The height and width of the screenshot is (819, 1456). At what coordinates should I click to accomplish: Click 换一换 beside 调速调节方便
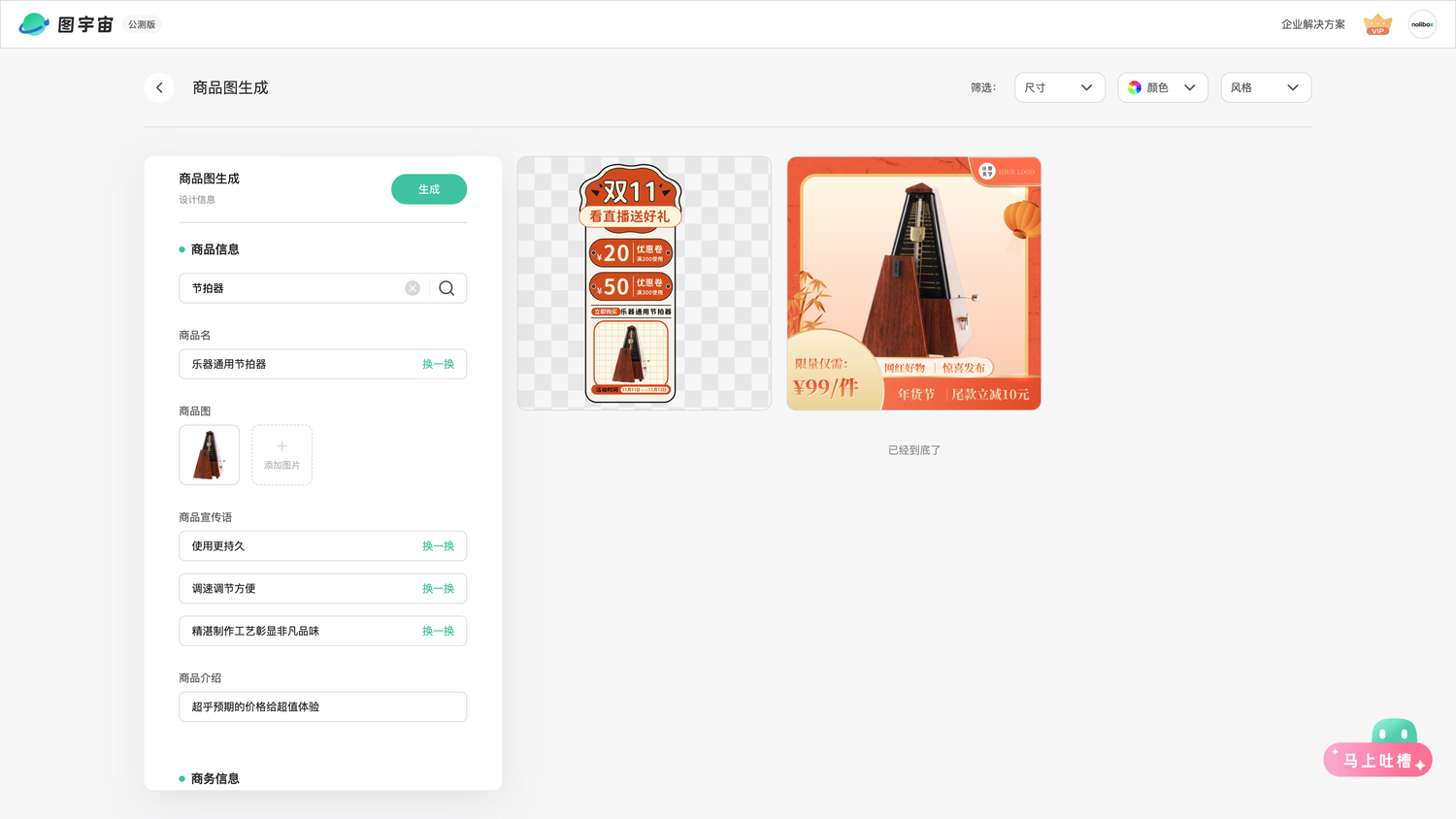[x=438, y=589]
